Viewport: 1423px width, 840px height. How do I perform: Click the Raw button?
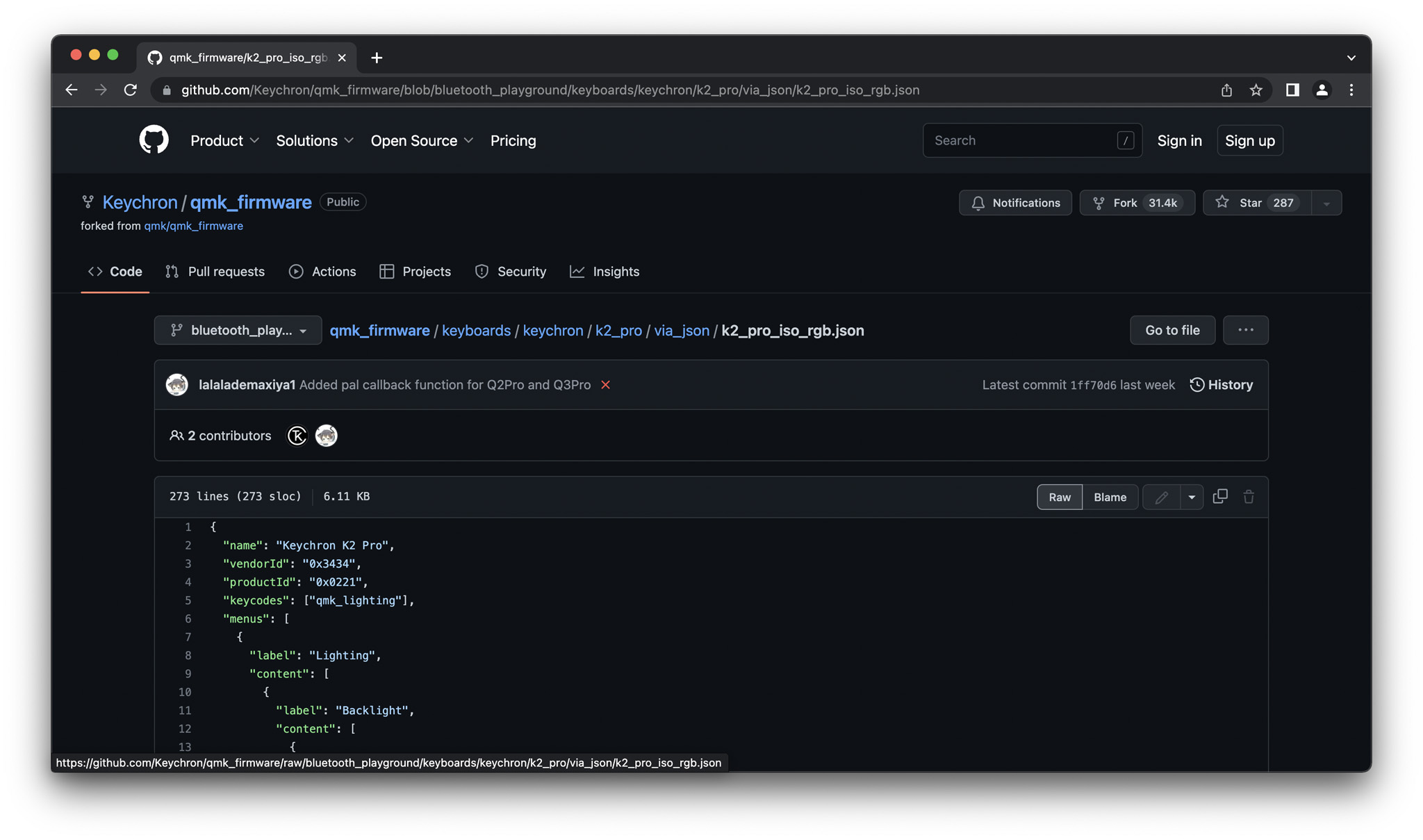pos(1059,497)
